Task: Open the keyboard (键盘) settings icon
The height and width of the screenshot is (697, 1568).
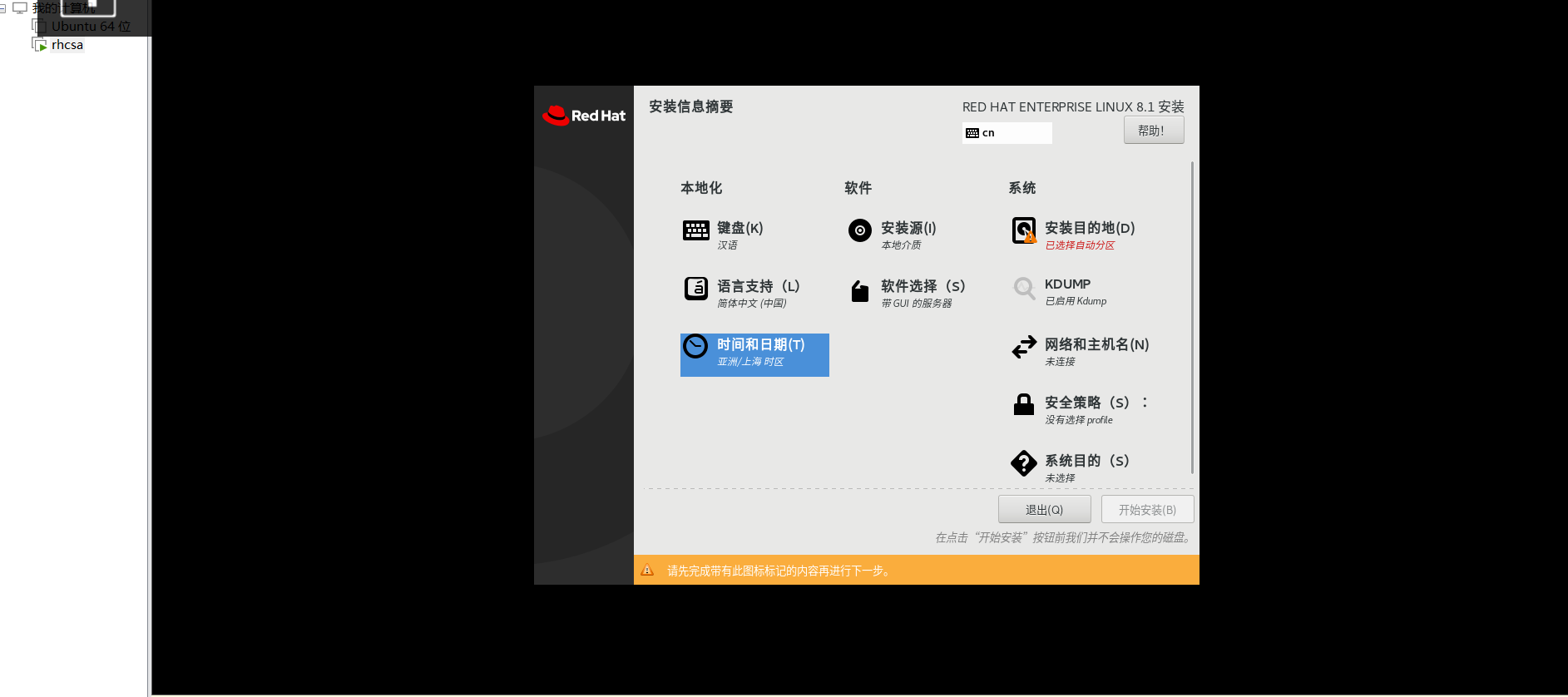Action: point(695,230)
